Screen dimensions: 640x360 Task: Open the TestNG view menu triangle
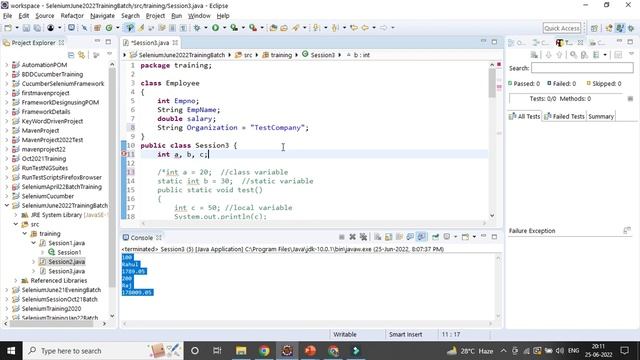pyautogui.click(x=631, y=54)
